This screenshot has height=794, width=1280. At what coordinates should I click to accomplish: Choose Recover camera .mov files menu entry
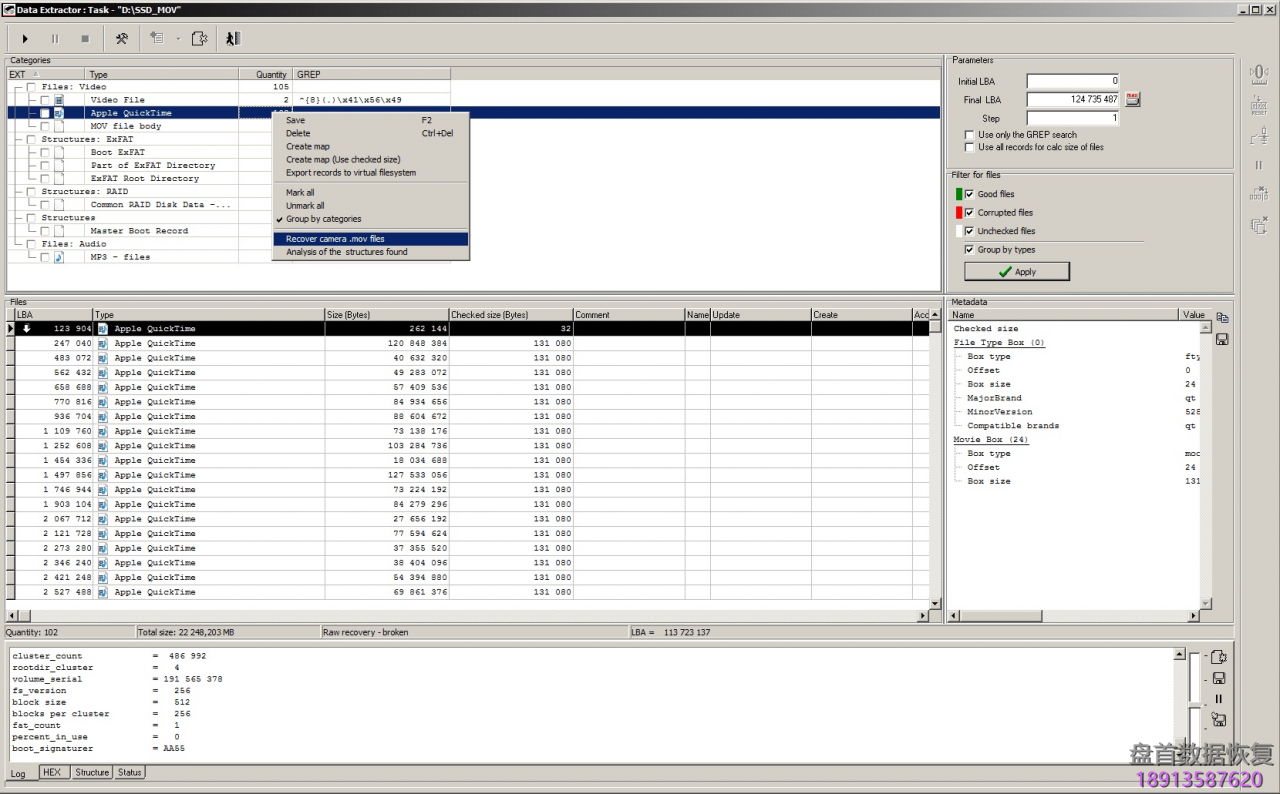pos(335,239)
